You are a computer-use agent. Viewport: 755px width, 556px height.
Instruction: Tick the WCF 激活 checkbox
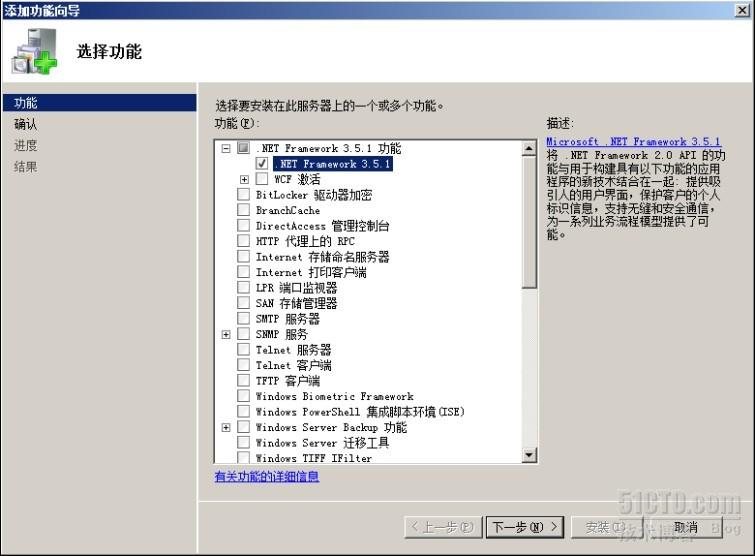[x=262, y=179]
